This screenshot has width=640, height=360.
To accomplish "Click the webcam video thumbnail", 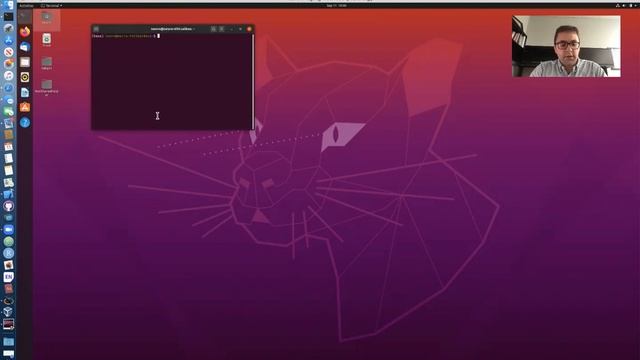I will (566, 46).
